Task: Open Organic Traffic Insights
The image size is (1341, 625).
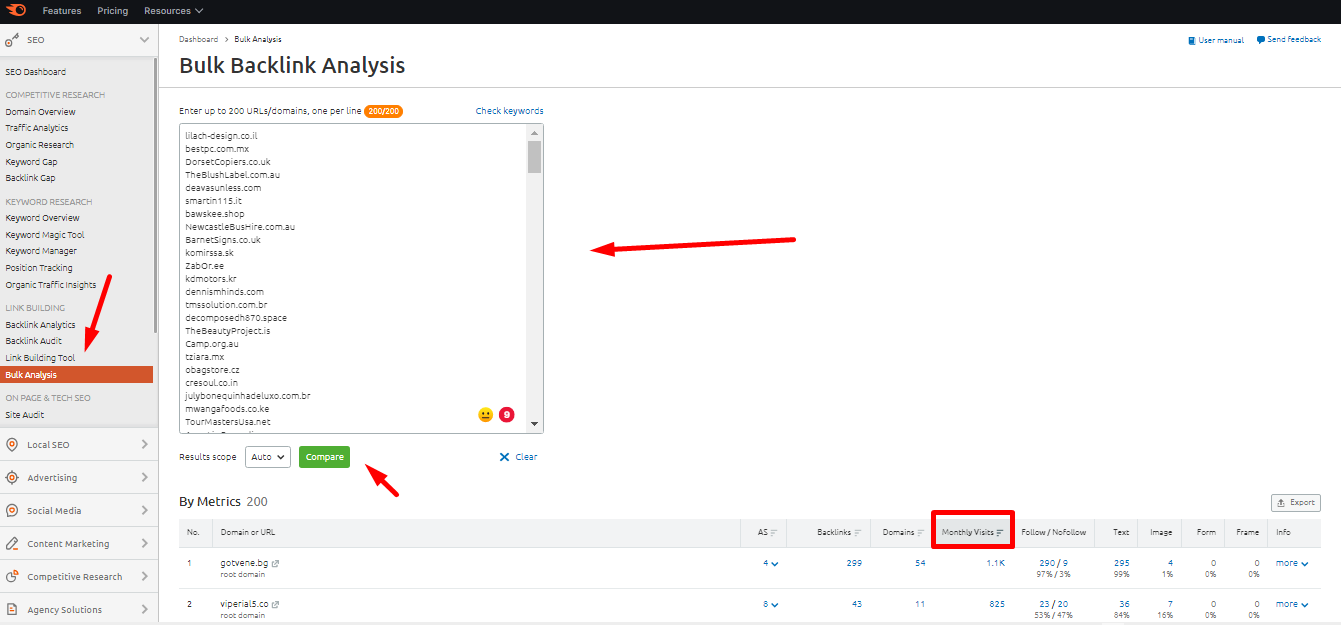Action: [51, 285]
